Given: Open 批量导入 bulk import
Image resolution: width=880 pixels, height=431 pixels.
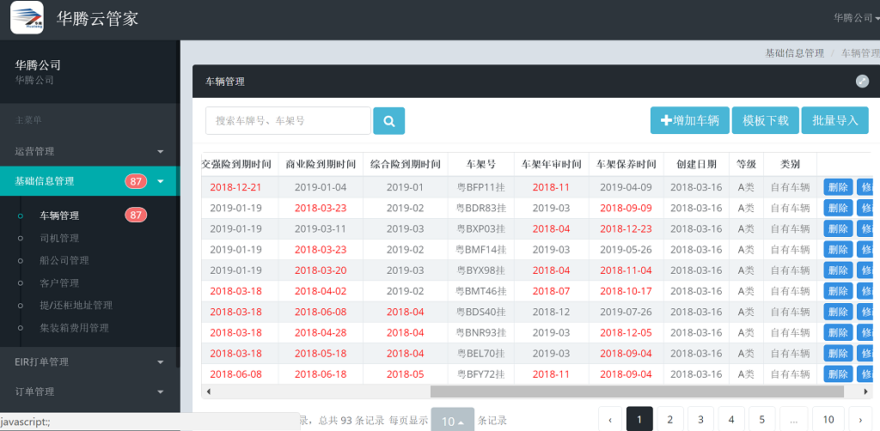Looking at the screenshot, I should click(x=835, y=121).
